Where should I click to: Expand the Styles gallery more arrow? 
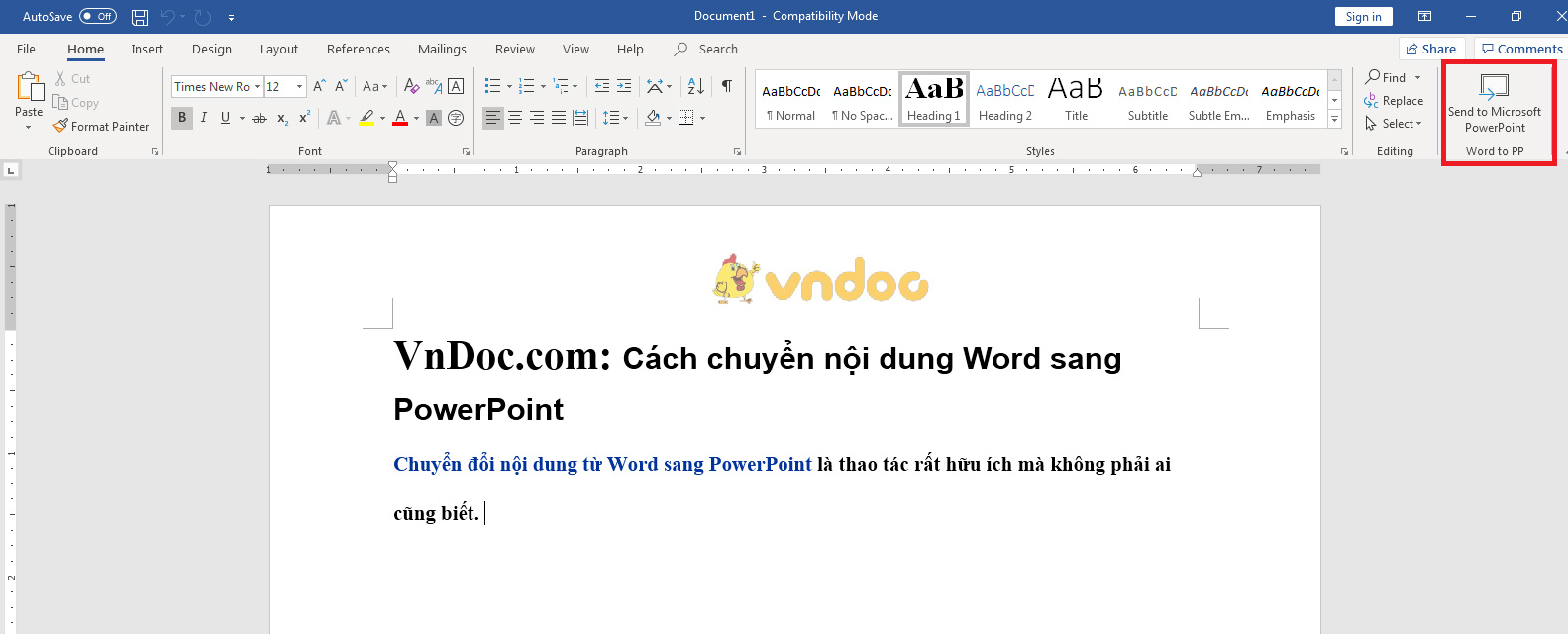click(1334, 120)
